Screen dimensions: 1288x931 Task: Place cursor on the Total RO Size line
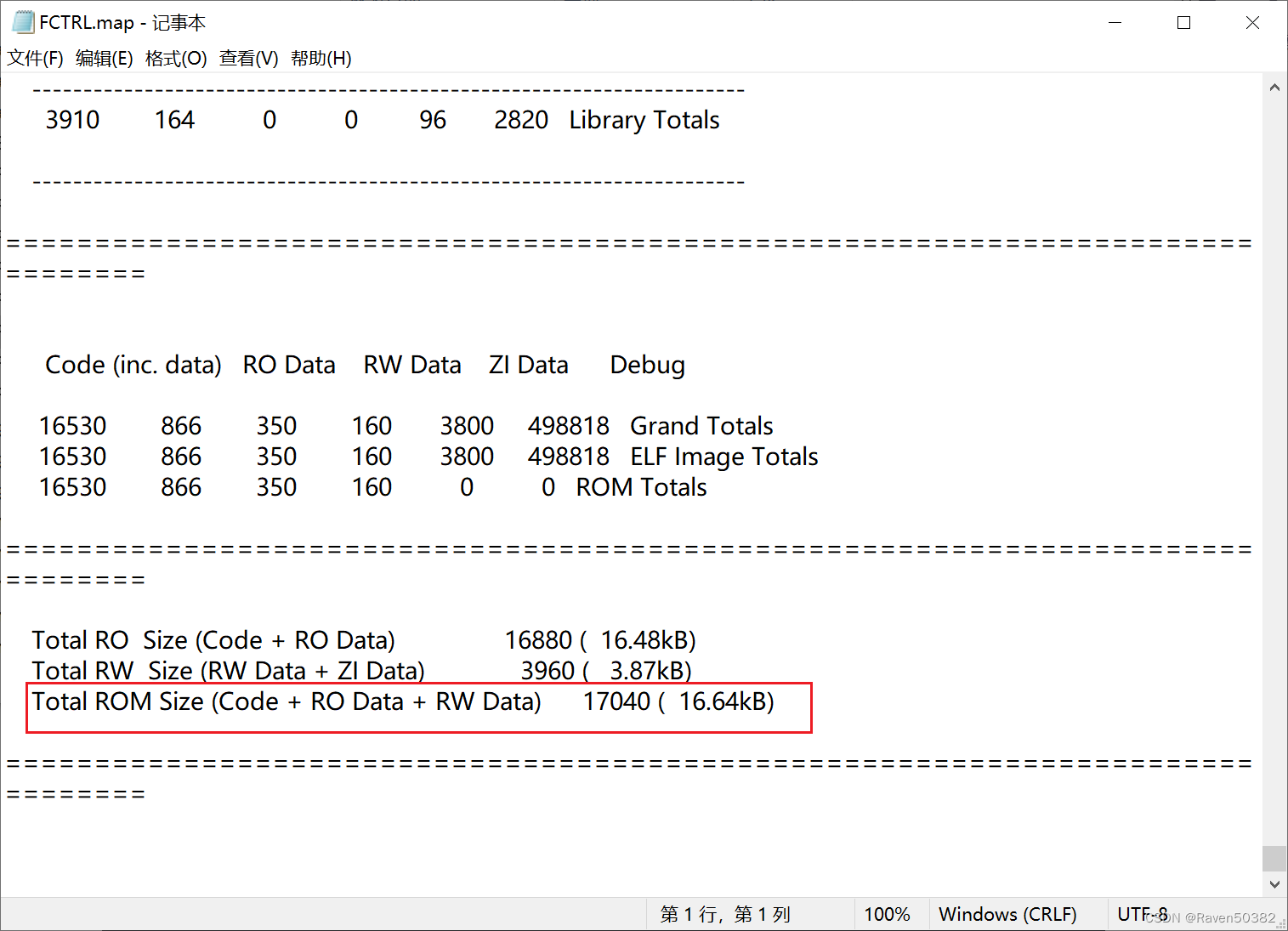coord(364,639)
